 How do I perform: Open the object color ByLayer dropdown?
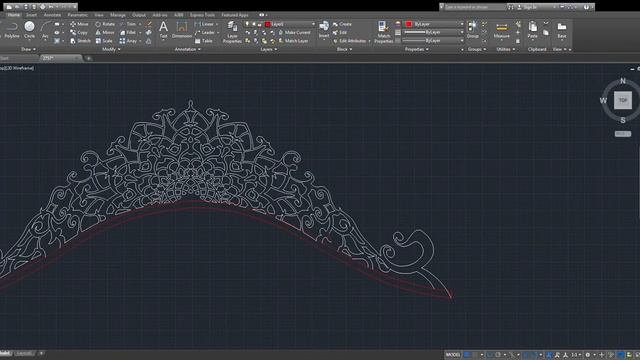(434, 24)
